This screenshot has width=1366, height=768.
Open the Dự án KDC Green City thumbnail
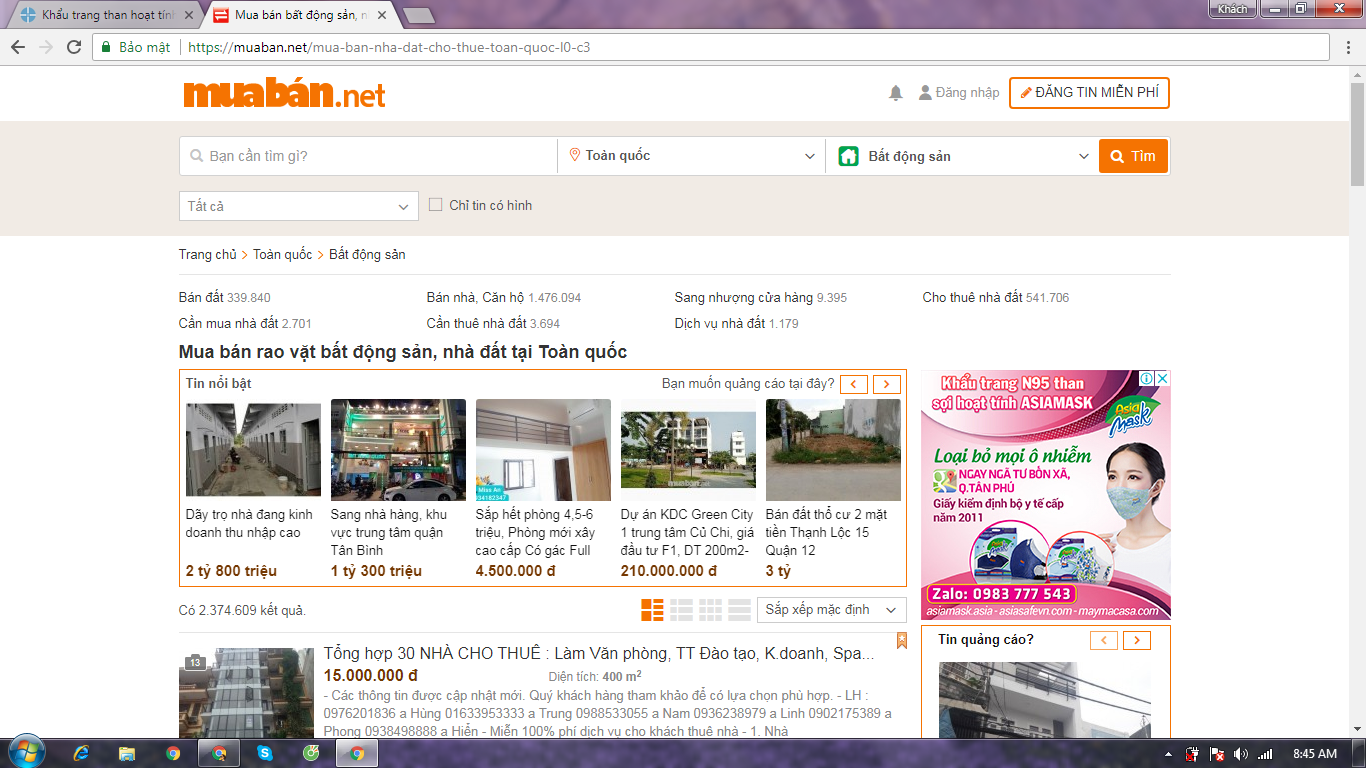(x=688, y=450)
